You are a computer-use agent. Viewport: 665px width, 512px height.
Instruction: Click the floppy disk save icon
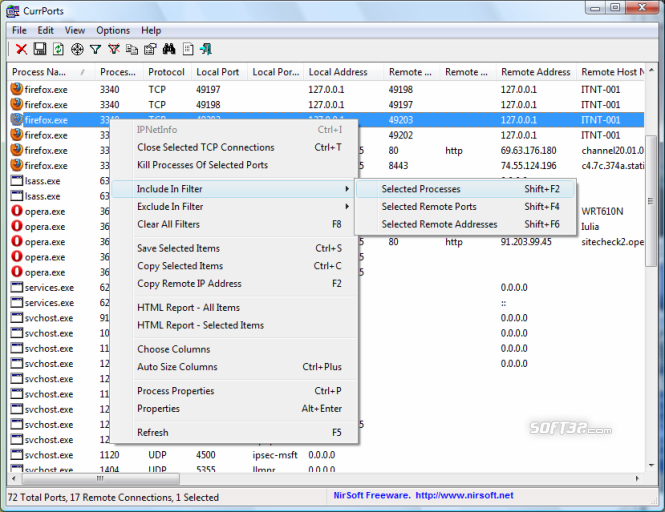pyautogui.click(x=40, y=49)
